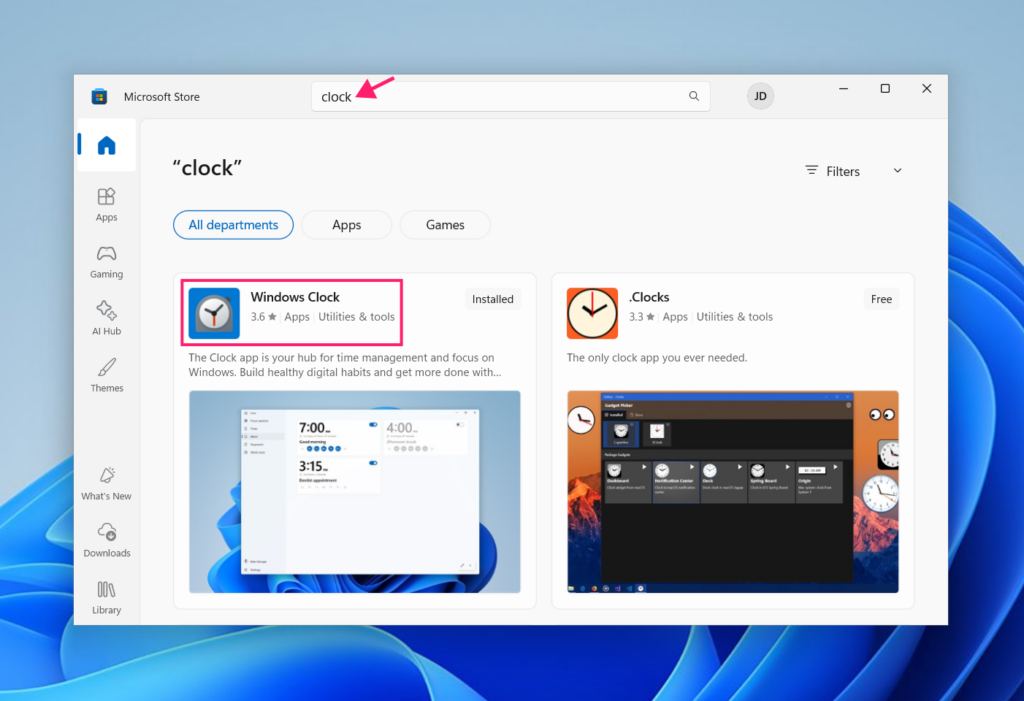Expand the Filters chevron

[897, 171]
